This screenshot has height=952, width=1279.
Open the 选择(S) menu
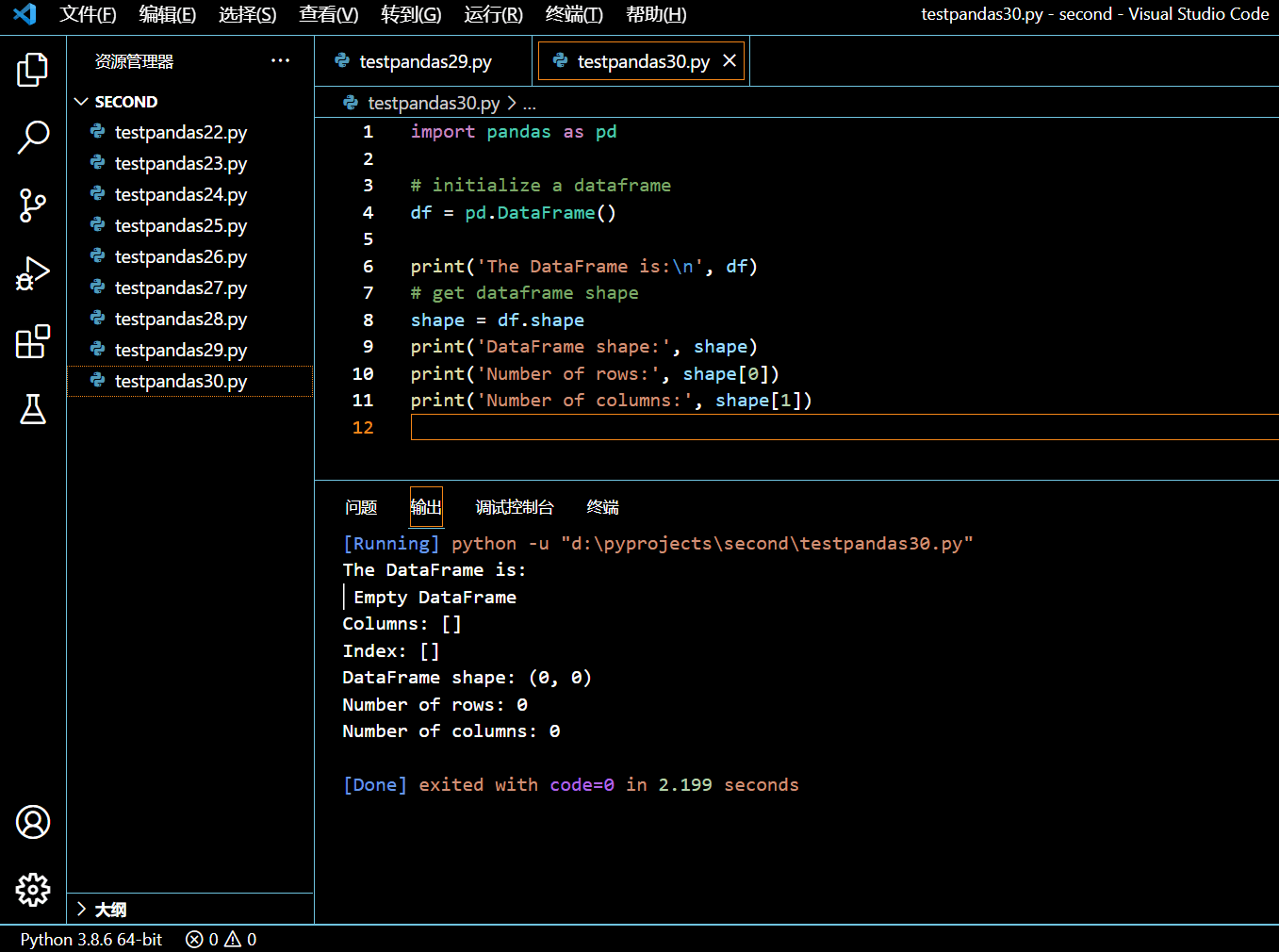[x=247, y=14]
